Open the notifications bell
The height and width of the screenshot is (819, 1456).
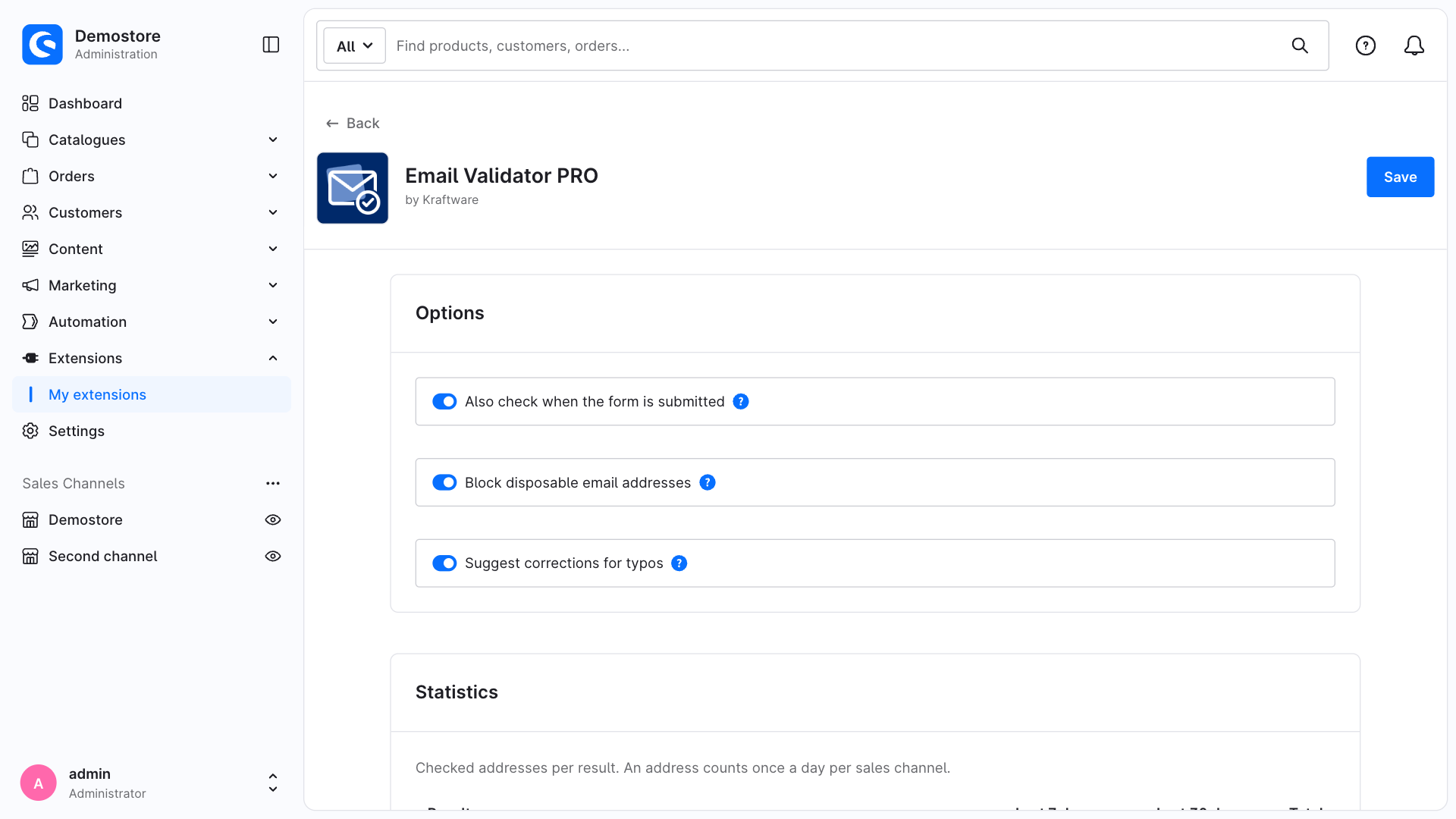tap(1414, 45)
